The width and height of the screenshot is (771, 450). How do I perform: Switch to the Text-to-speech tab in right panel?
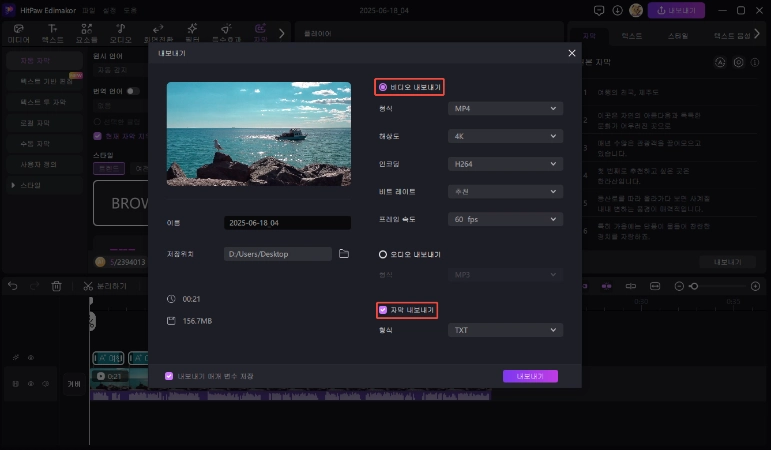pyautogui.click(x=732, y=36)
